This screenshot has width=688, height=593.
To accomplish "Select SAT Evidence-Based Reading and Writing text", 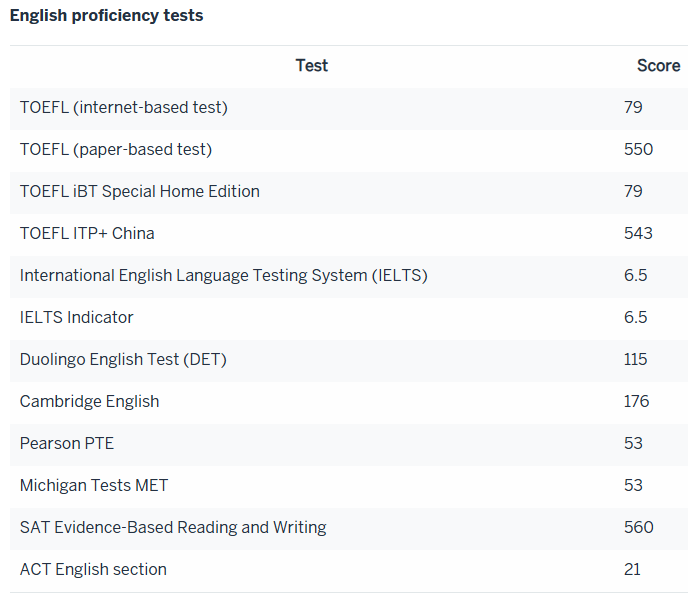I will 173,528.
